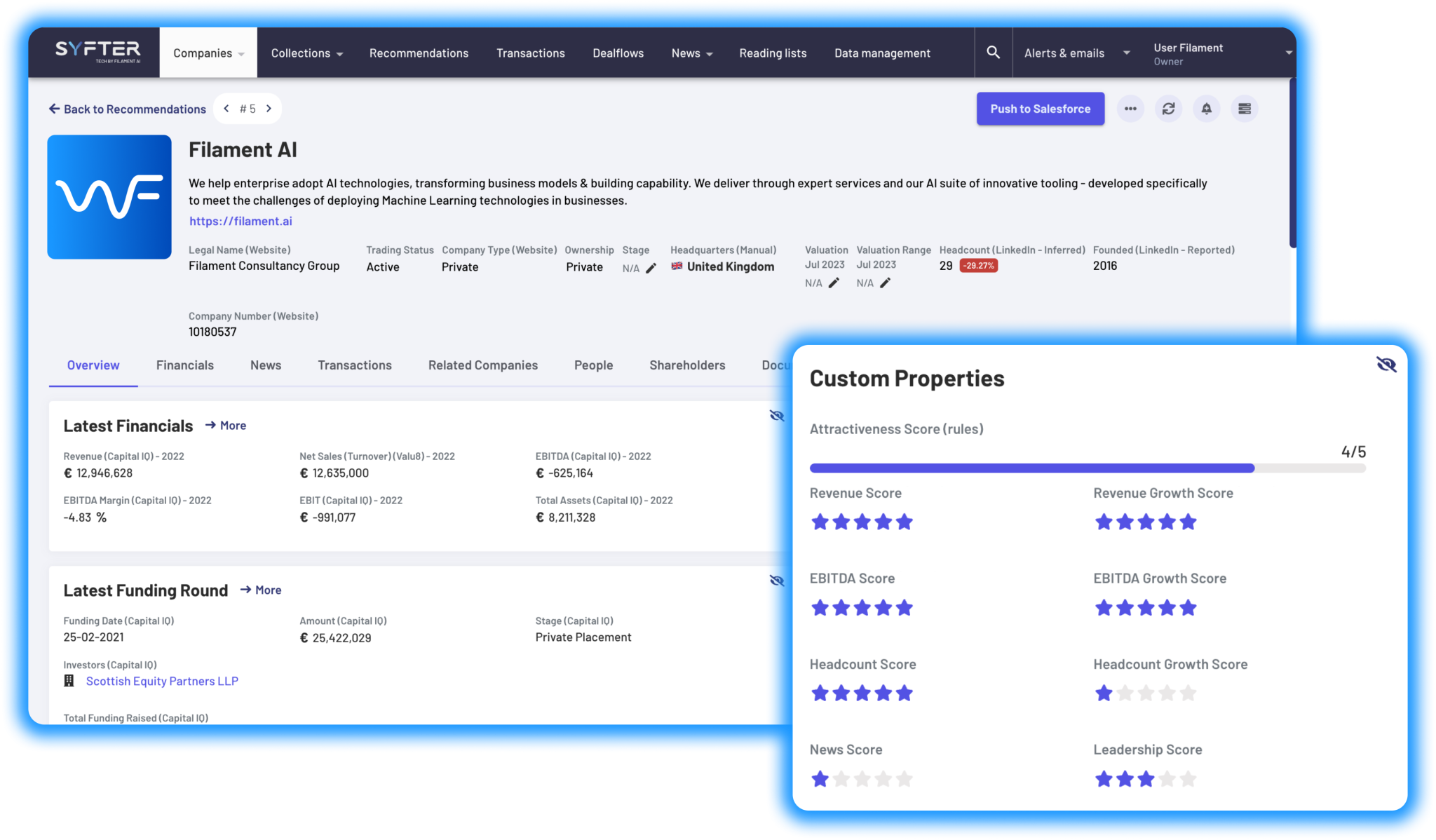Open Transactions in top navigation

[x=530, y=53]
